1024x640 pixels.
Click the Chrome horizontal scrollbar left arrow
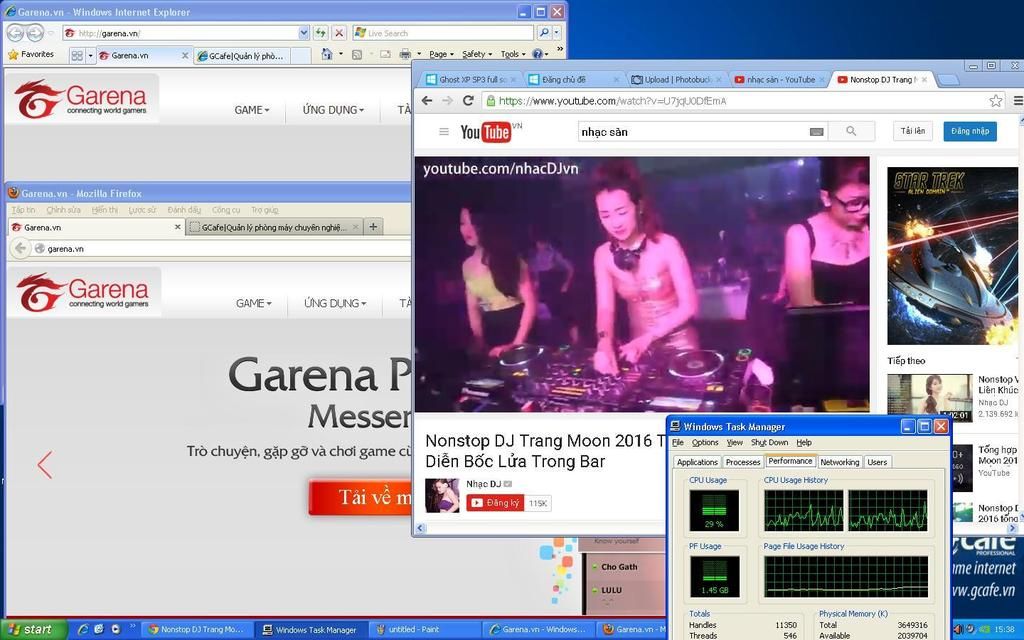coord(421,528)
